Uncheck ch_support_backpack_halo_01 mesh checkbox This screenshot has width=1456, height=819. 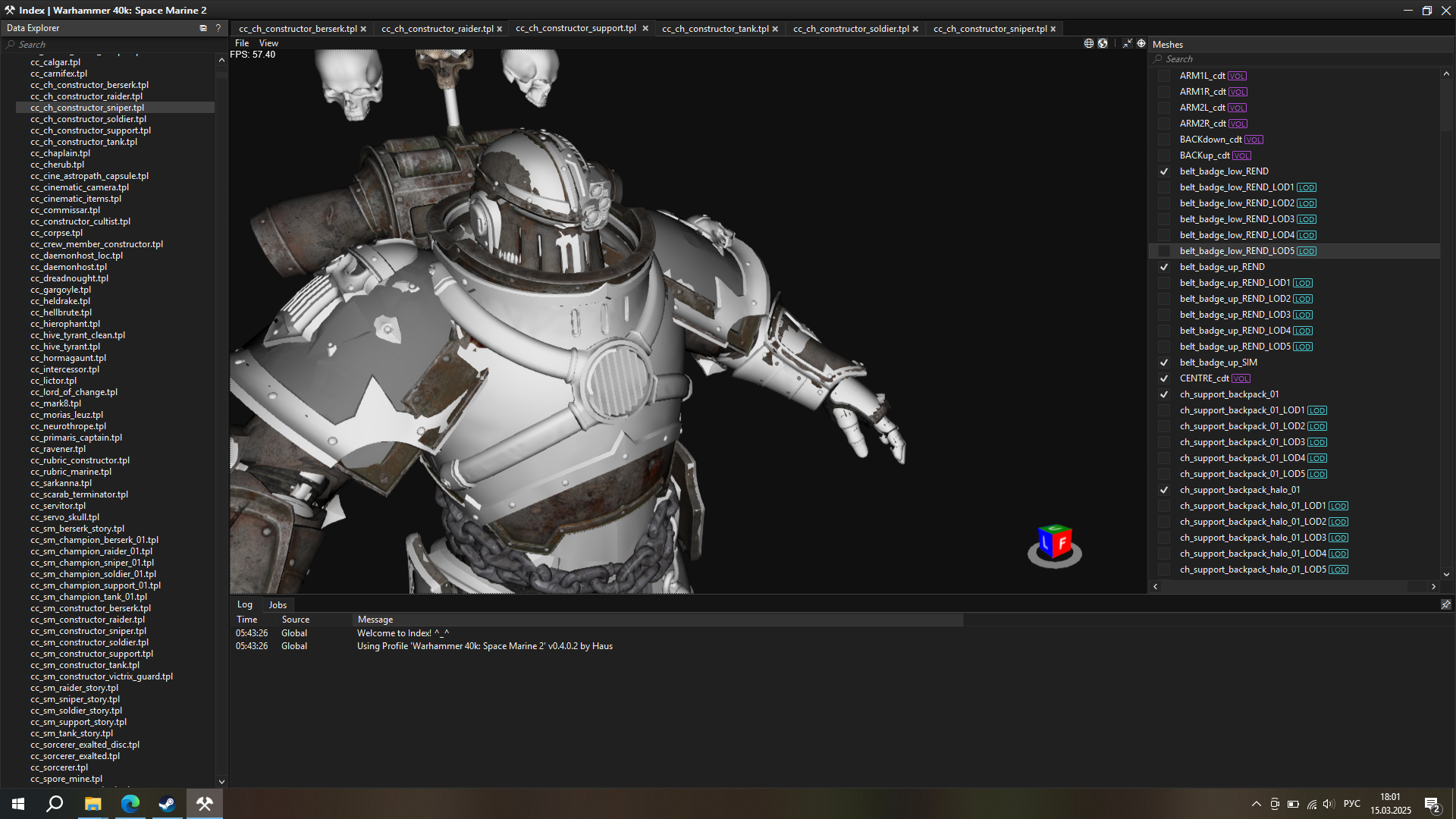(x=1164, y=490)
